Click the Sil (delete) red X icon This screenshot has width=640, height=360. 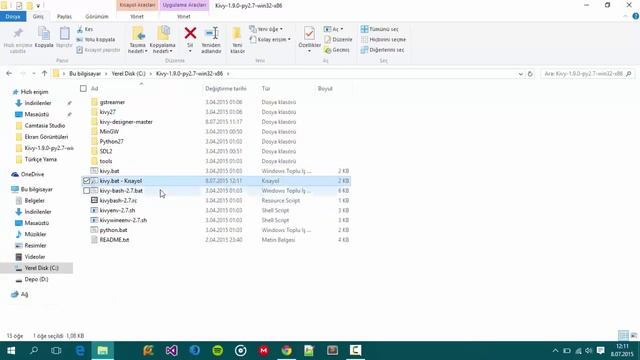click(190, 33)
